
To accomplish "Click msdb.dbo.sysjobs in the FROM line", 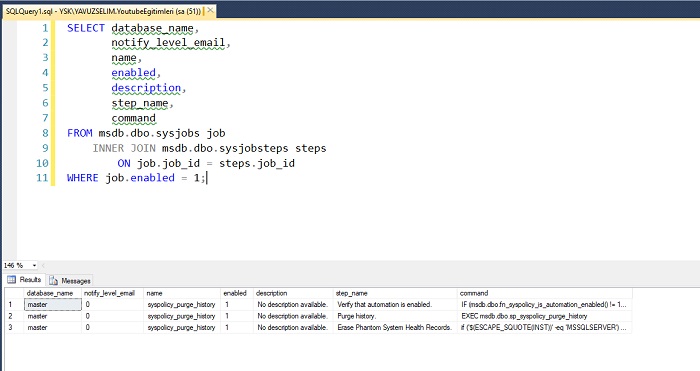I will [x=149, y=133].
